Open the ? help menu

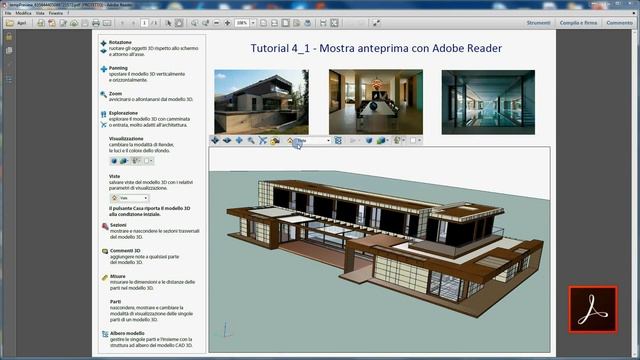coord(68,13)
